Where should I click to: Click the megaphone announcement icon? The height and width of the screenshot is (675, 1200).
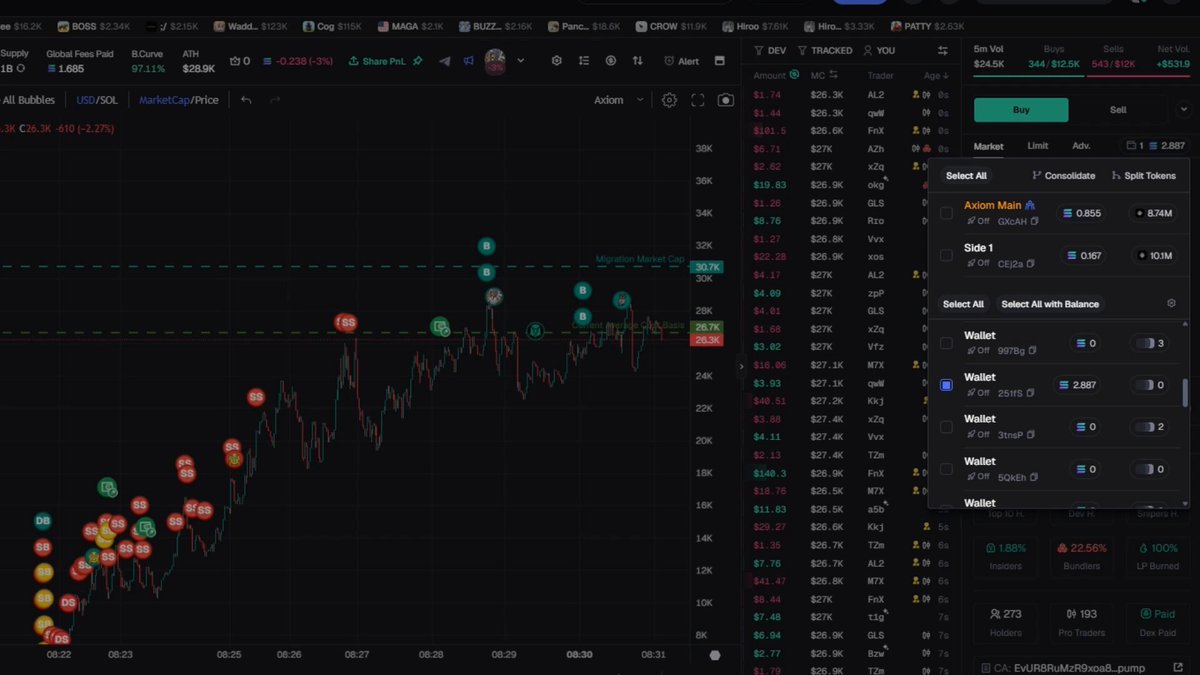pyautogui.click(x=468, y=61)
